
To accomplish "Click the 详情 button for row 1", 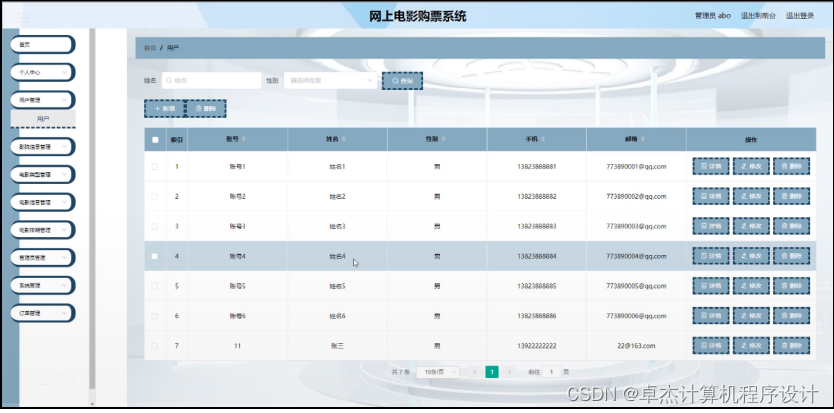I will click(x=710, y=166).
